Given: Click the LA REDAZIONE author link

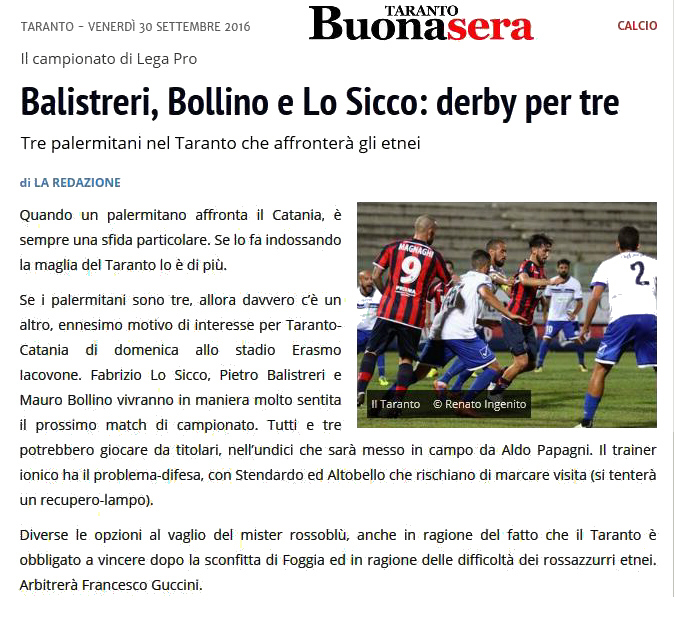Looking at the screenshot, I should [x=77, y=182].
